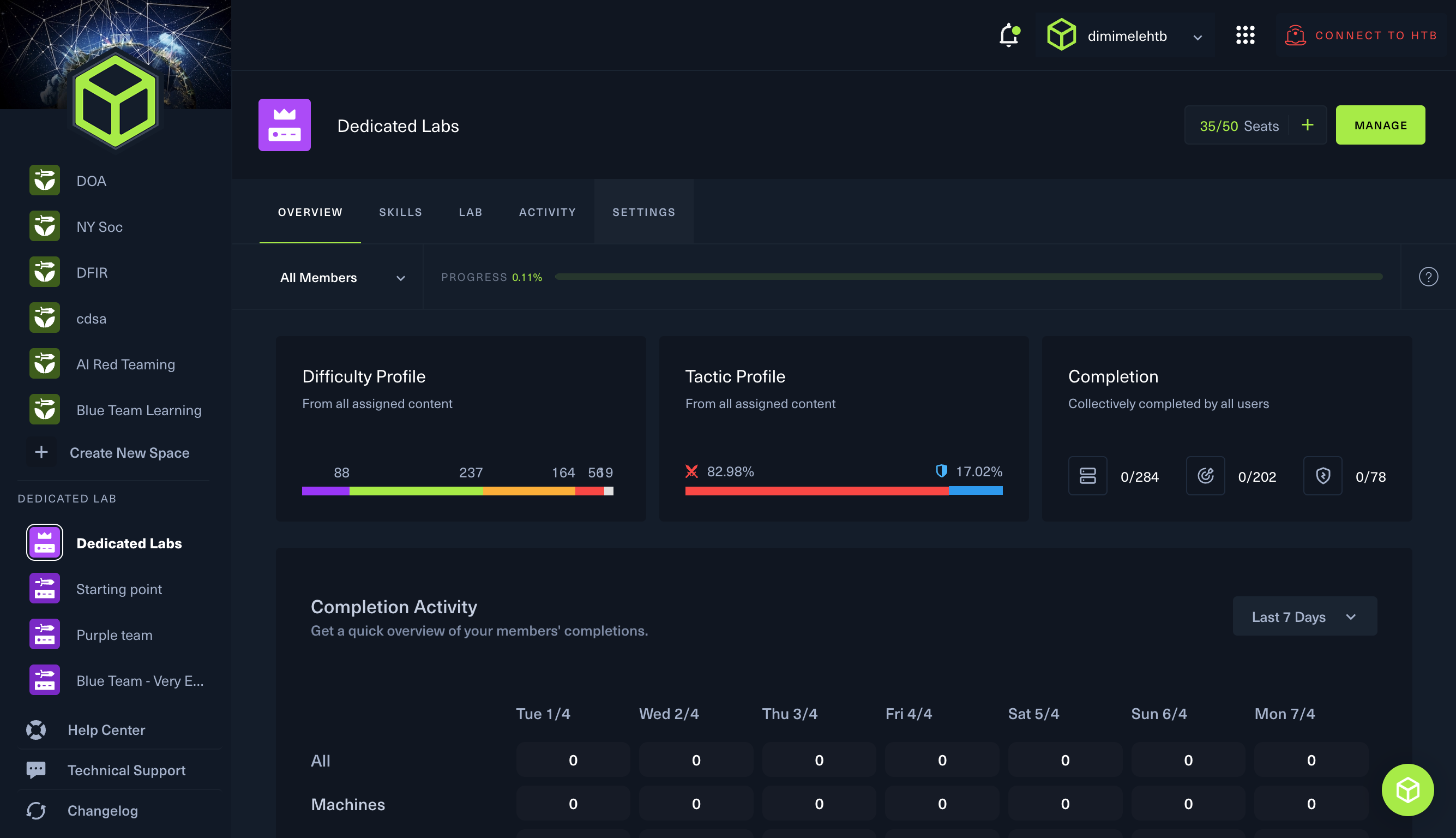This screenshot has height=838, width=1456.
Task: Click the large HTB cube logo
Action: tap(116, 101)
